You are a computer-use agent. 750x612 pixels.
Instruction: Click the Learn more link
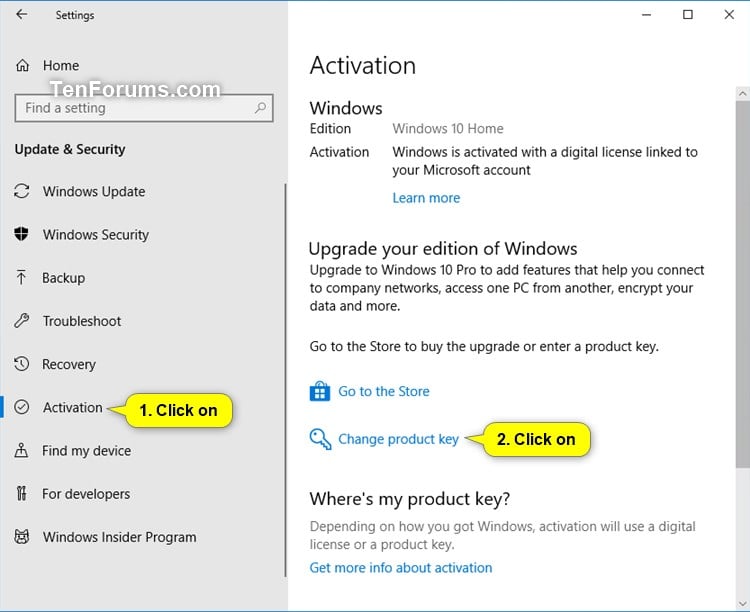coord(426,198)
